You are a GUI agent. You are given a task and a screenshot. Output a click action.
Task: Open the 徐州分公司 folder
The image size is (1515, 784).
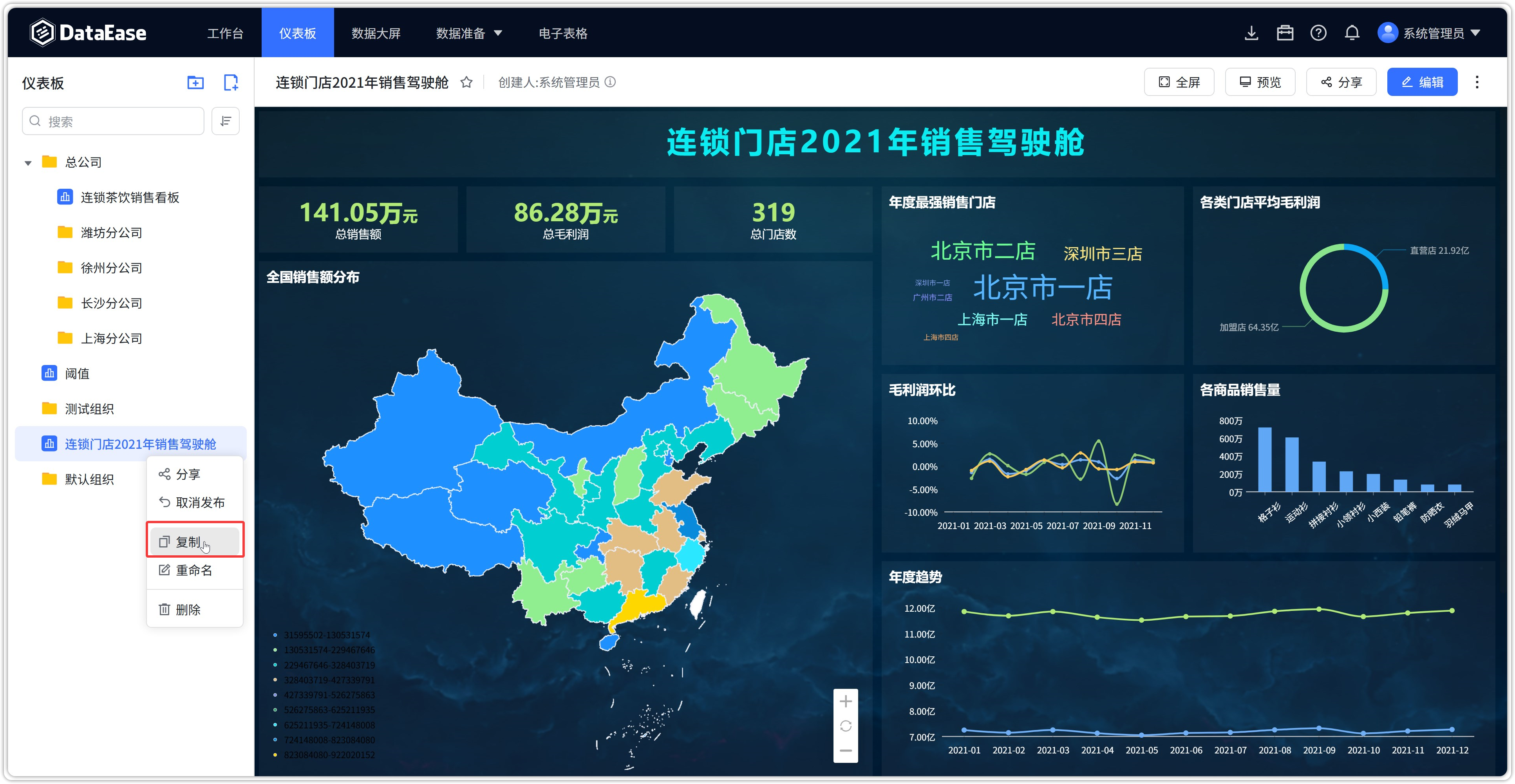[x=112, y=267]
